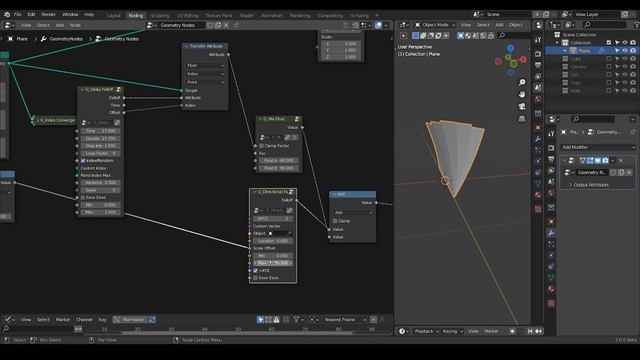The height and width of the screenshot is (360, 640).
Task: Open Nearest Frame snapping dropdown
Action: [344, 320]
